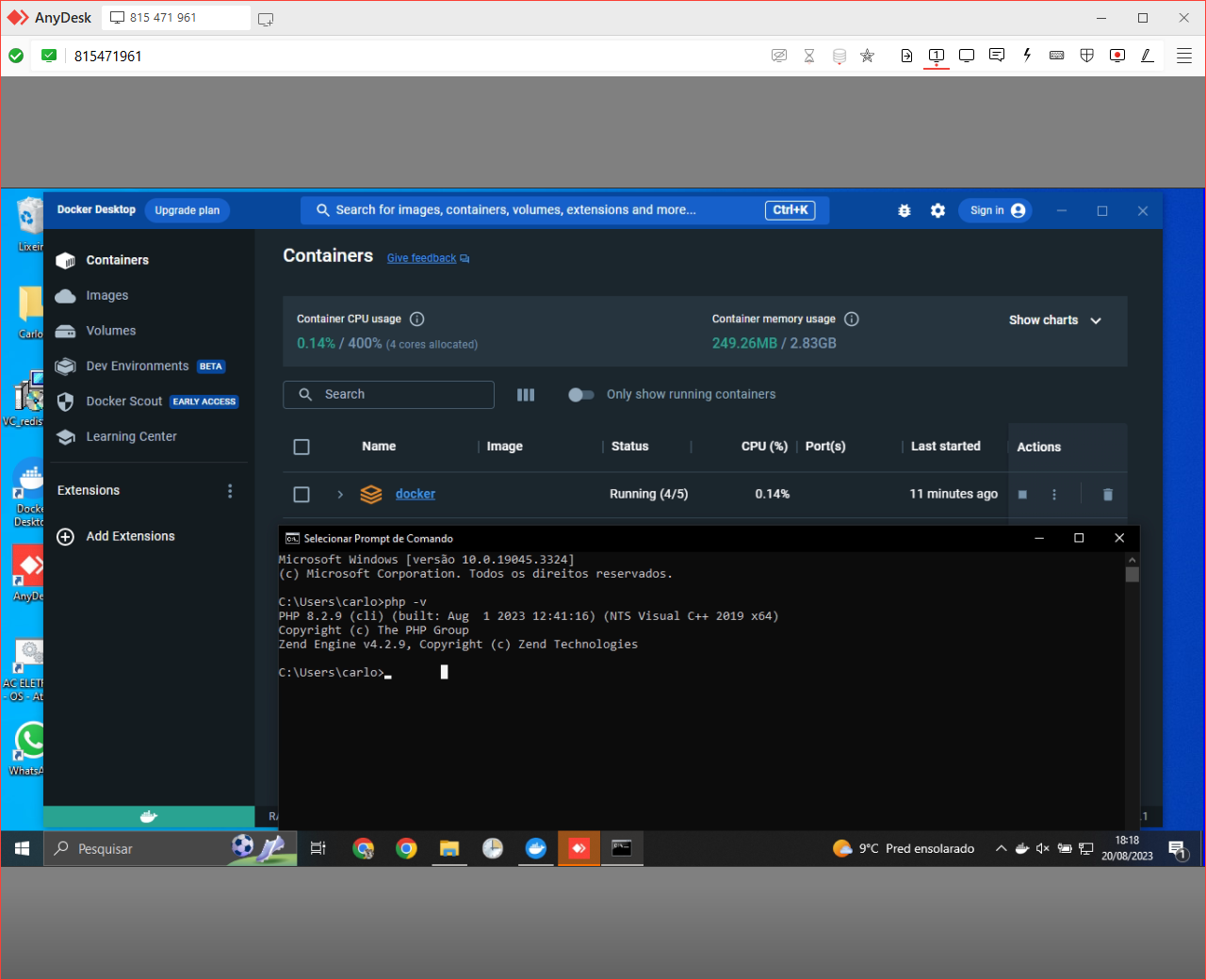
Task: Delete the docker container with trash icon
Action: coord(1107,494)
